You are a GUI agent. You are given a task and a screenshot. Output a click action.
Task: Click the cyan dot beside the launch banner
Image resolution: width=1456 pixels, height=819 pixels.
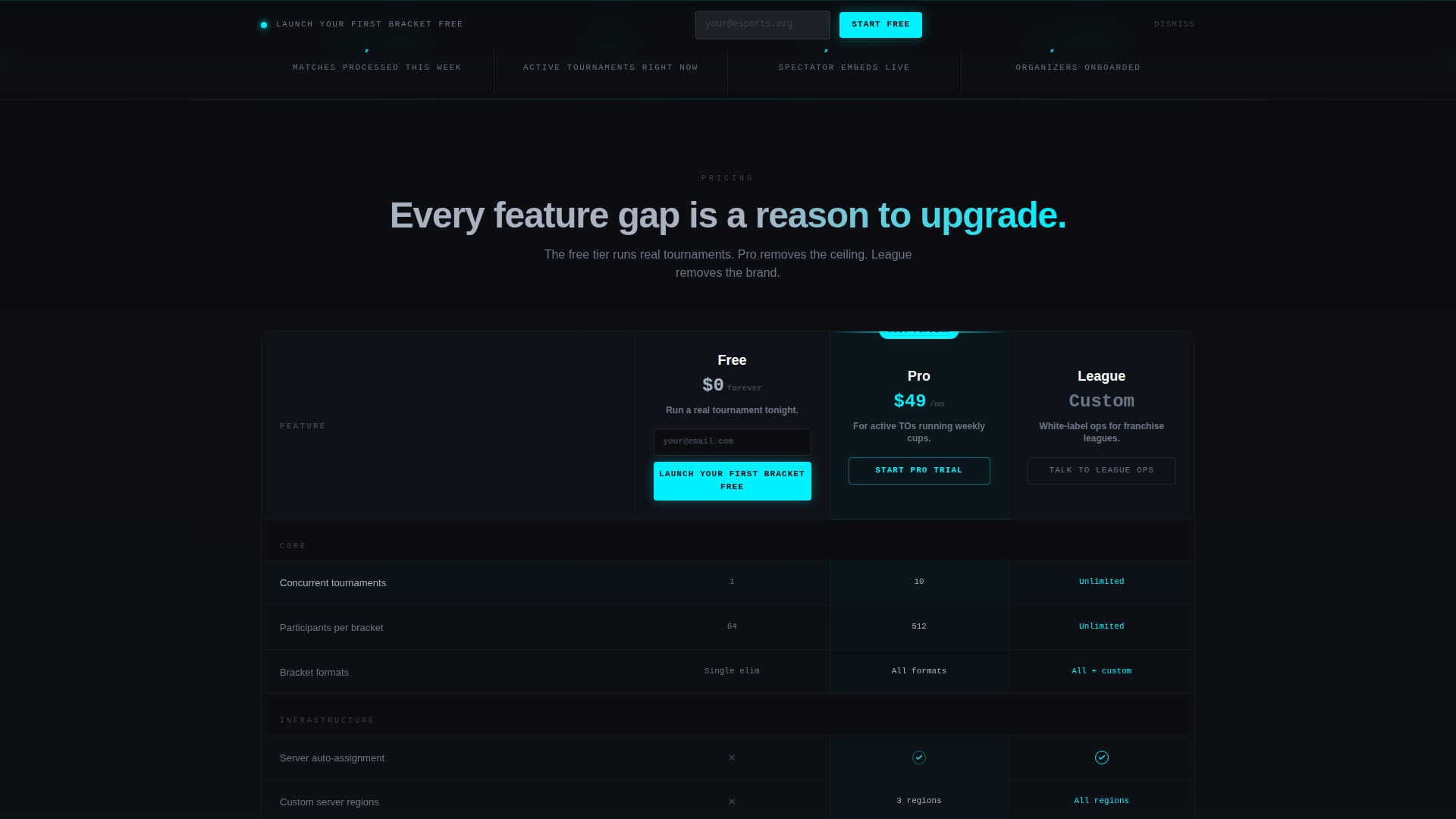point(264,25)
